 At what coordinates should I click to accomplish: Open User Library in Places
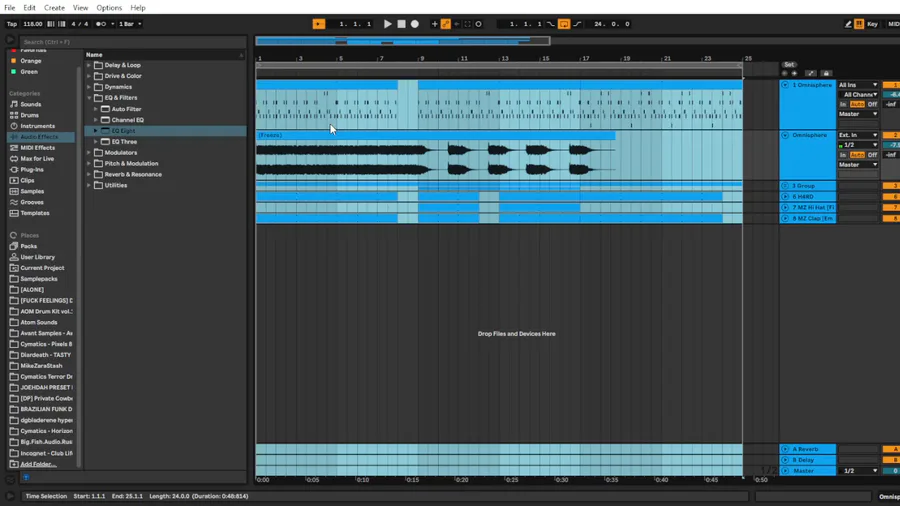(37, 257)
